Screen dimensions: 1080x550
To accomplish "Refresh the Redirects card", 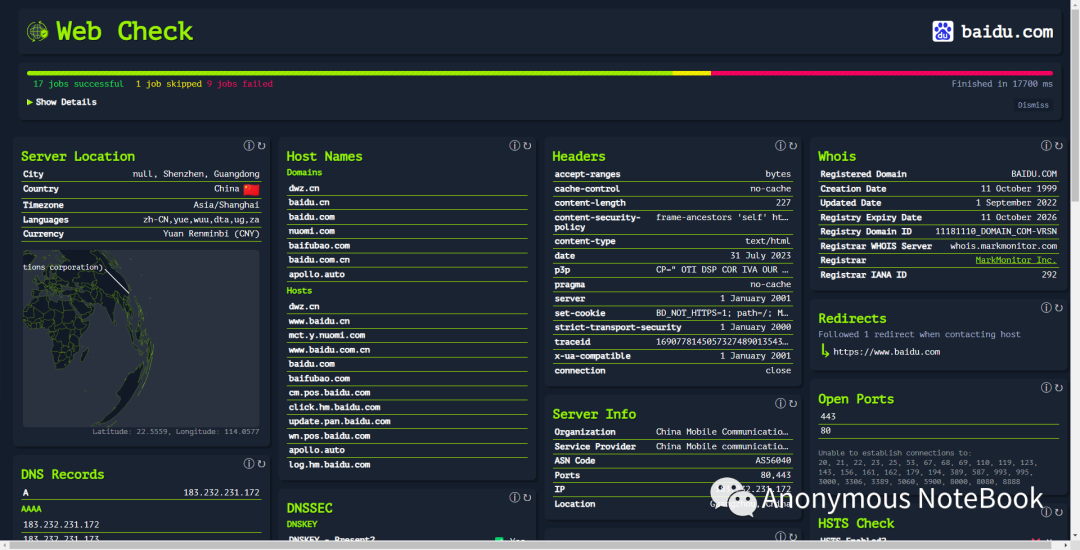I will tap(1059, 308).
